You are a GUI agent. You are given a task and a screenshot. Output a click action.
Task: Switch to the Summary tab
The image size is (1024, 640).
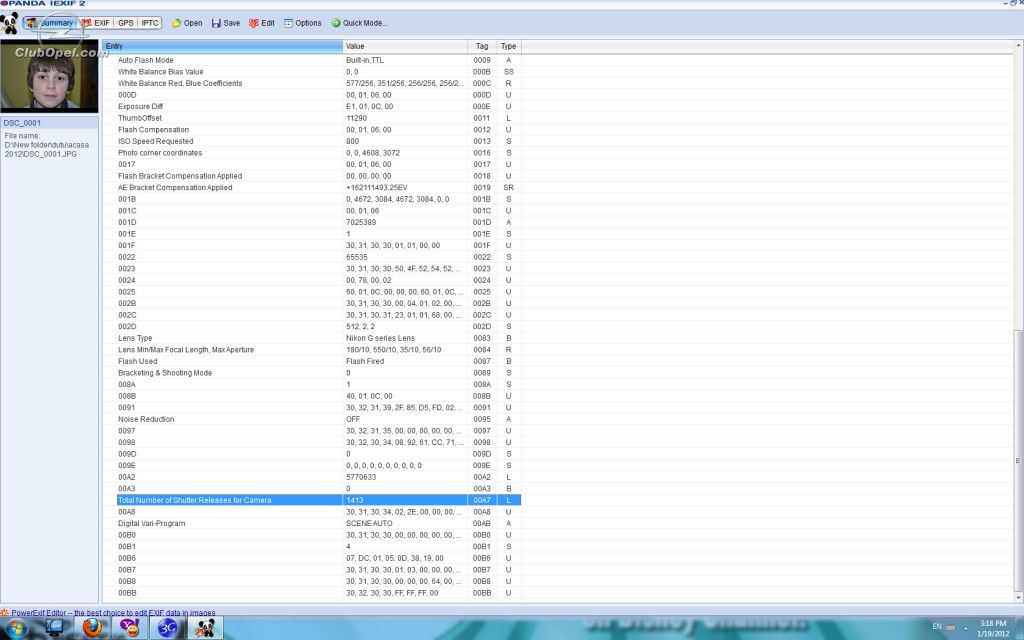(49, 23)
